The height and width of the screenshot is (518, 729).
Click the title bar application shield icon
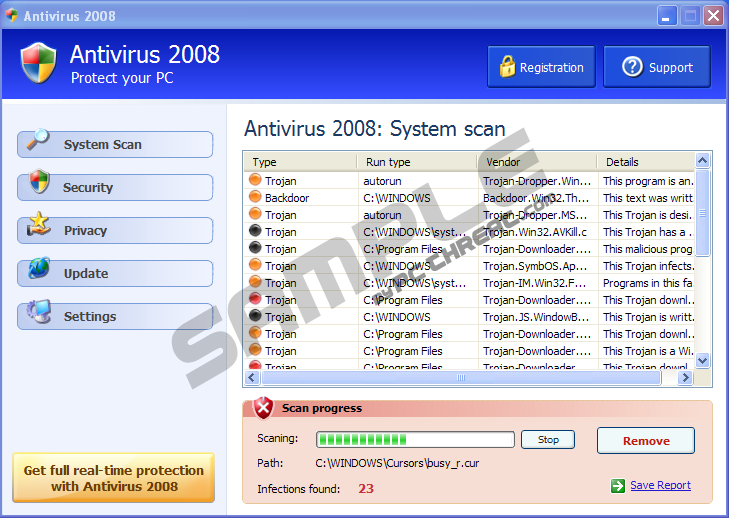tap(12, 15)
